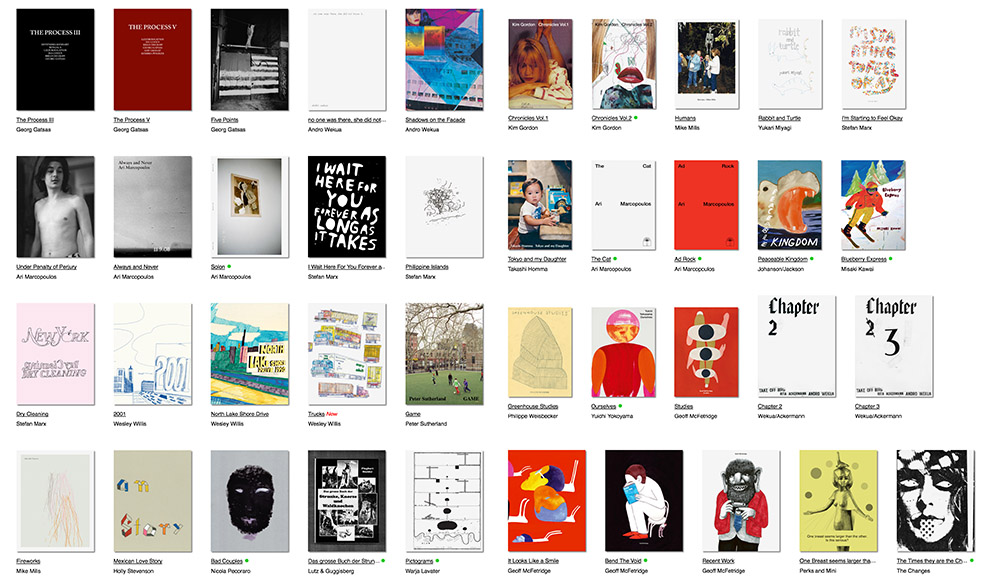
Task: Open the Peaceable Kingdom title link
Action: pyautogui.click(x=783, y=259)
